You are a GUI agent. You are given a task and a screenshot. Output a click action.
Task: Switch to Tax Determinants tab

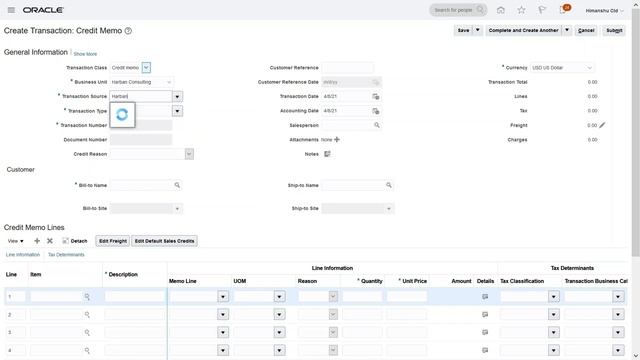66,255
